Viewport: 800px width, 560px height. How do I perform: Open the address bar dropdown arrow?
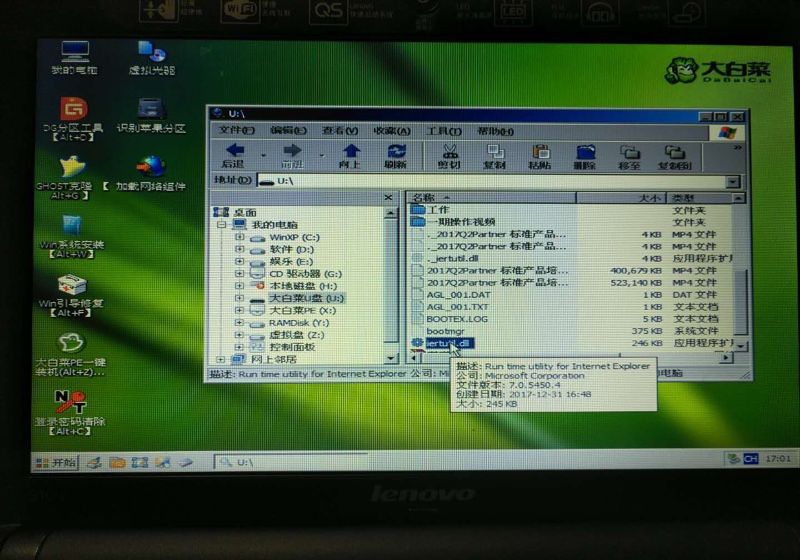[733, 181]
